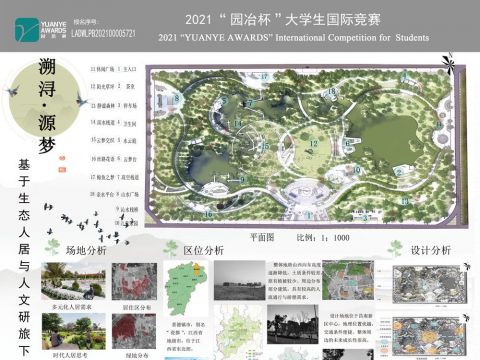Click map marker 9 near the left pond

click(243, 180)
